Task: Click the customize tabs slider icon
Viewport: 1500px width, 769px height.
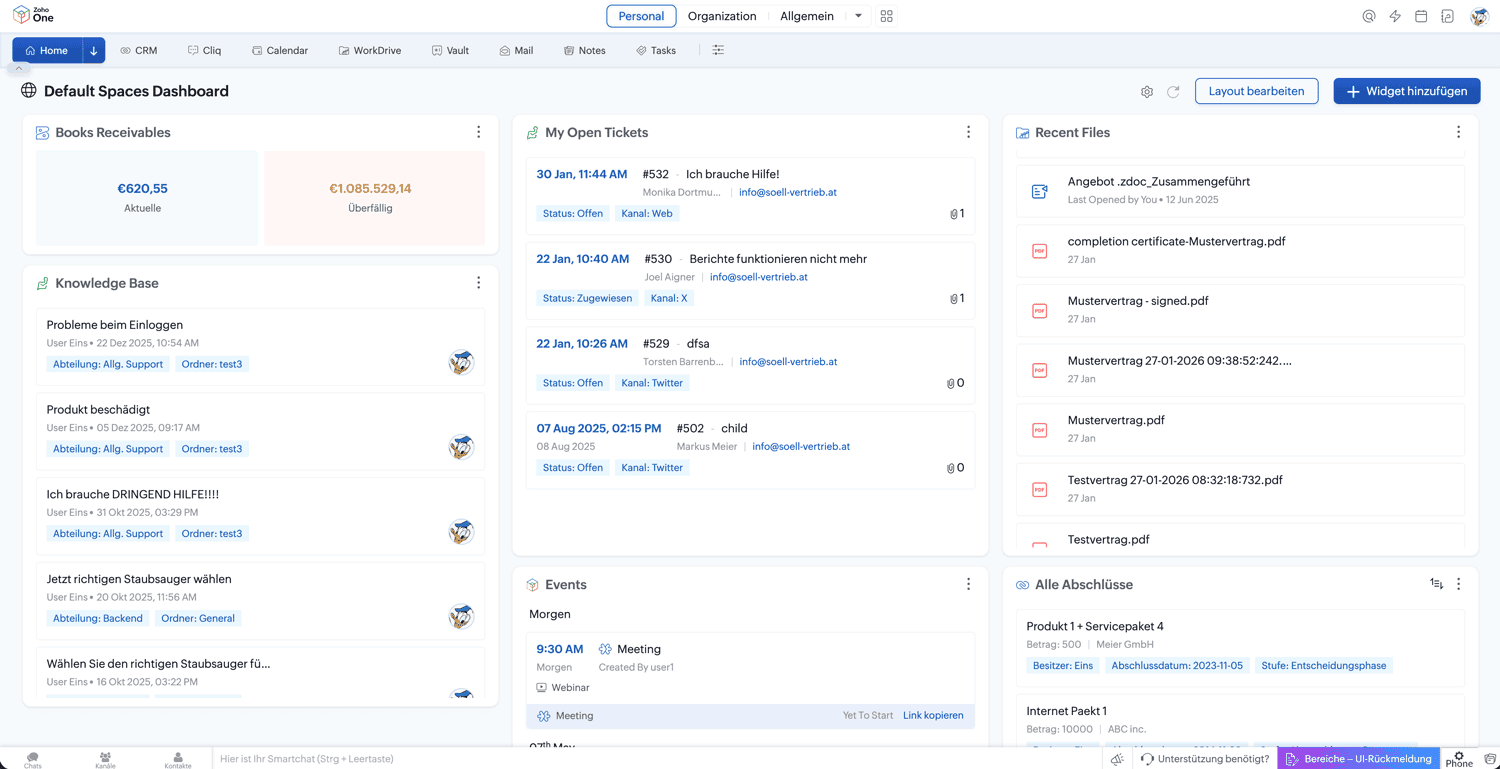Action: (x=718, y=50)
